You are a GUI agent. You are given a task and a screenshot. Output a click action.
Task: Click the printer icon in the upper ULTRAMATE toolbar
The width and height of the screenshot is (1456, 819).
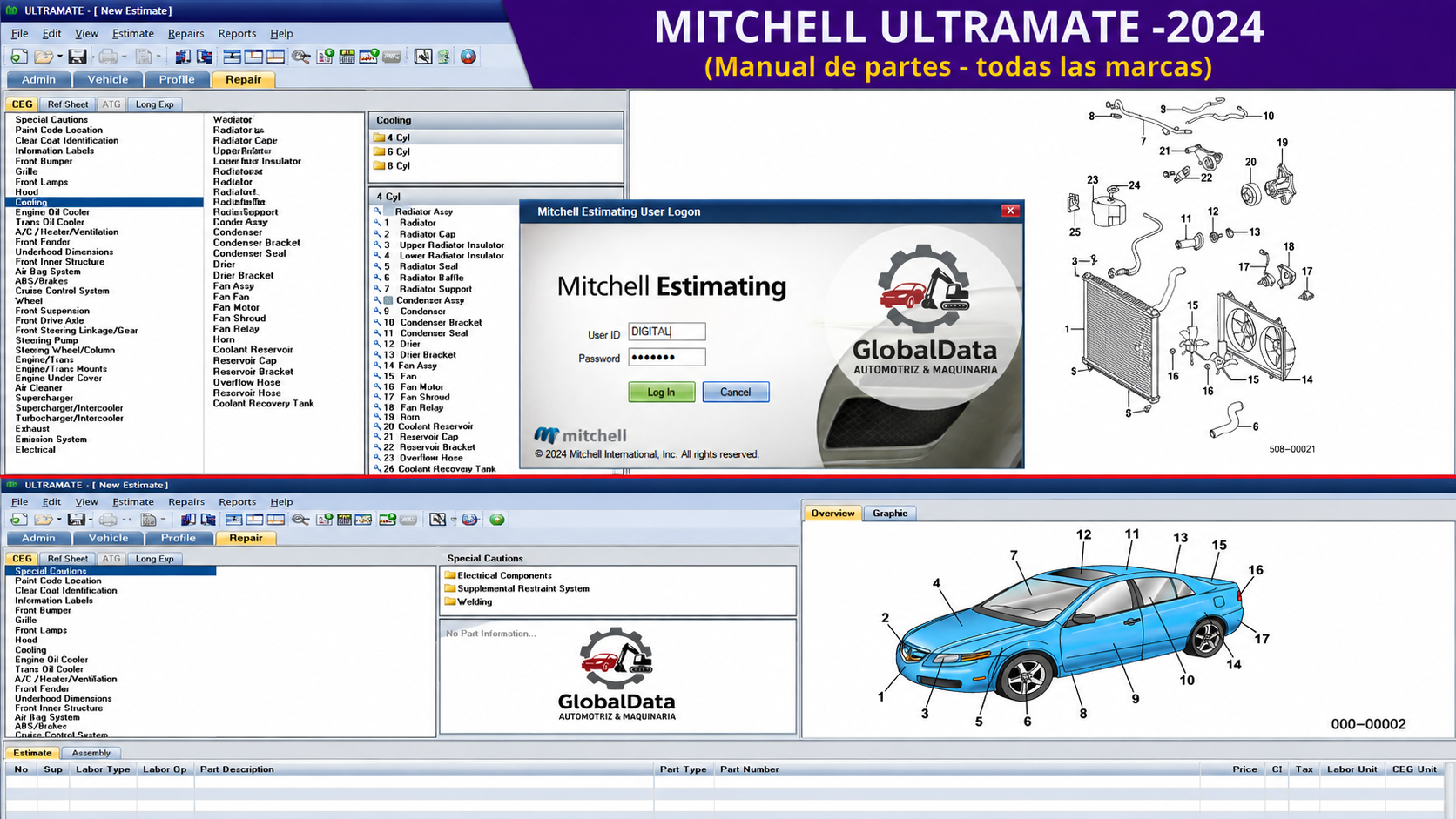click(x=108, y=57)
